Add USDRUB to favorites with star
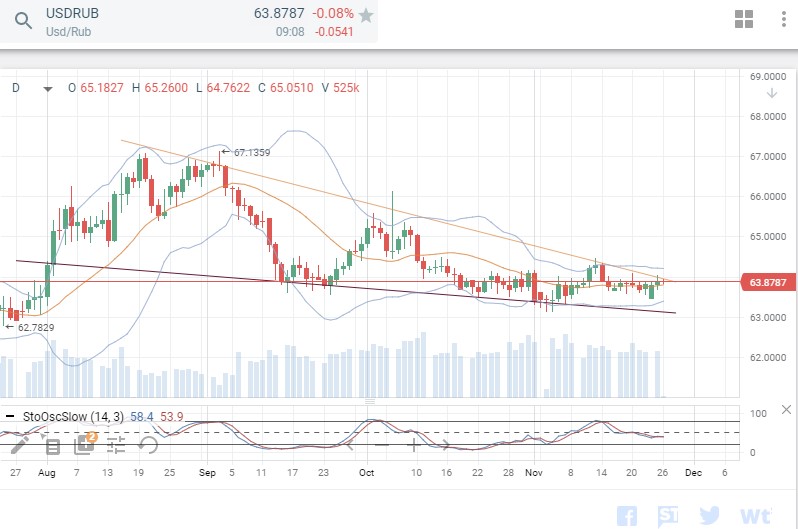The height and width of the screenshot is (529, 798). 365,15
